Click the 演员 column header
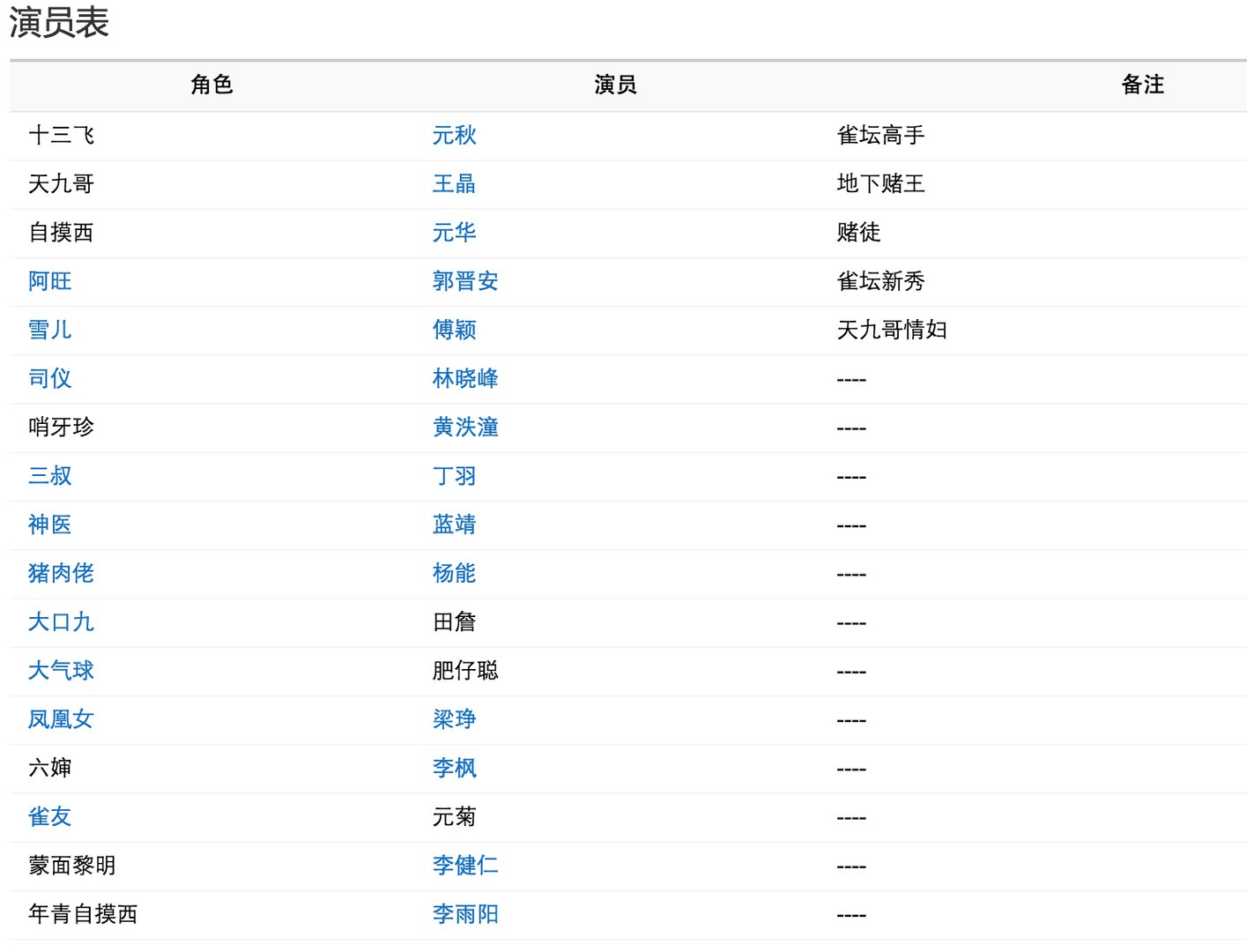This screenshot has width=1247, height=952. point(616,85)
